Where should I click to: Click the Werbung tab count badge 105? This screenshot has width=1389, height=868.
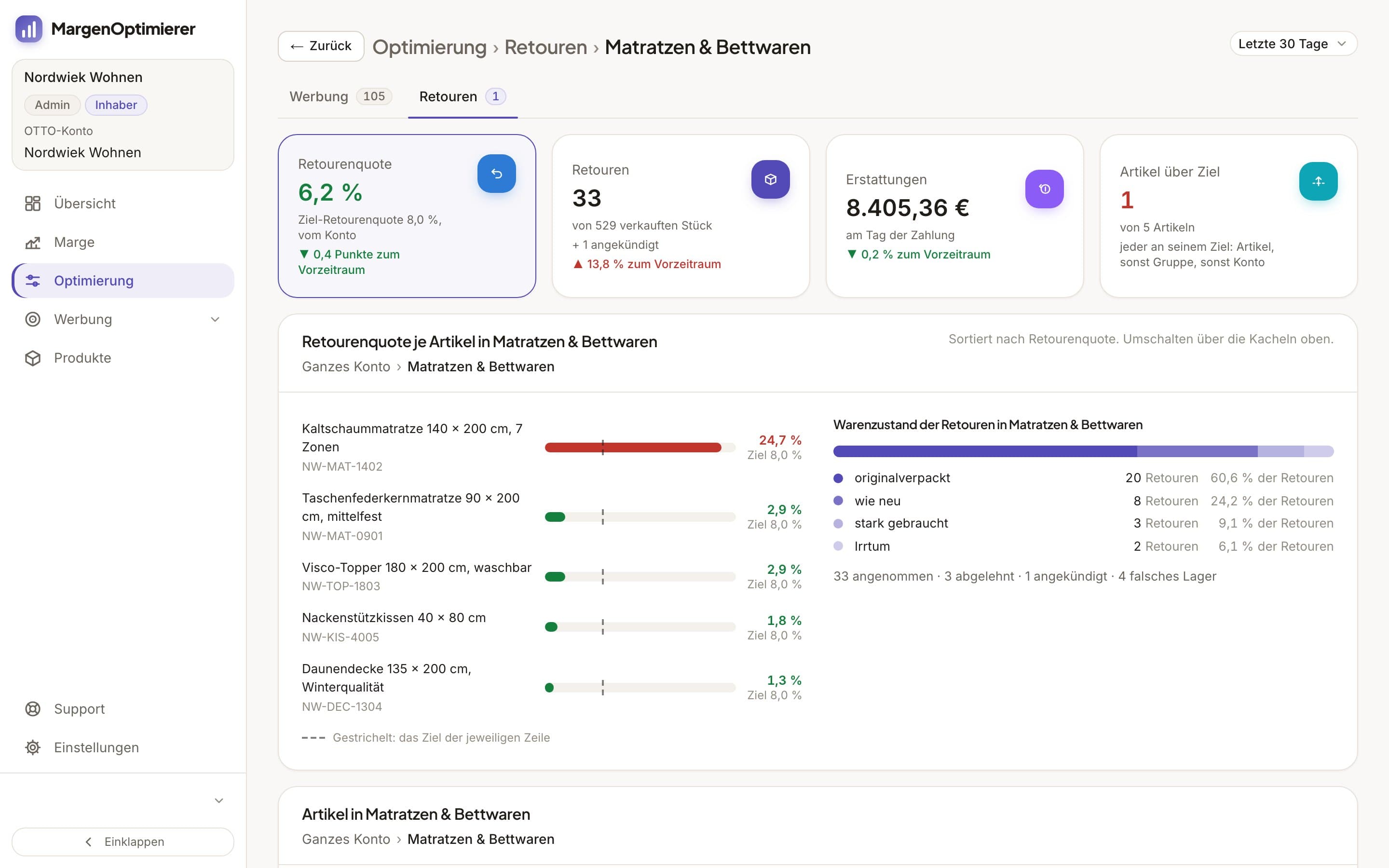point(374,96)
